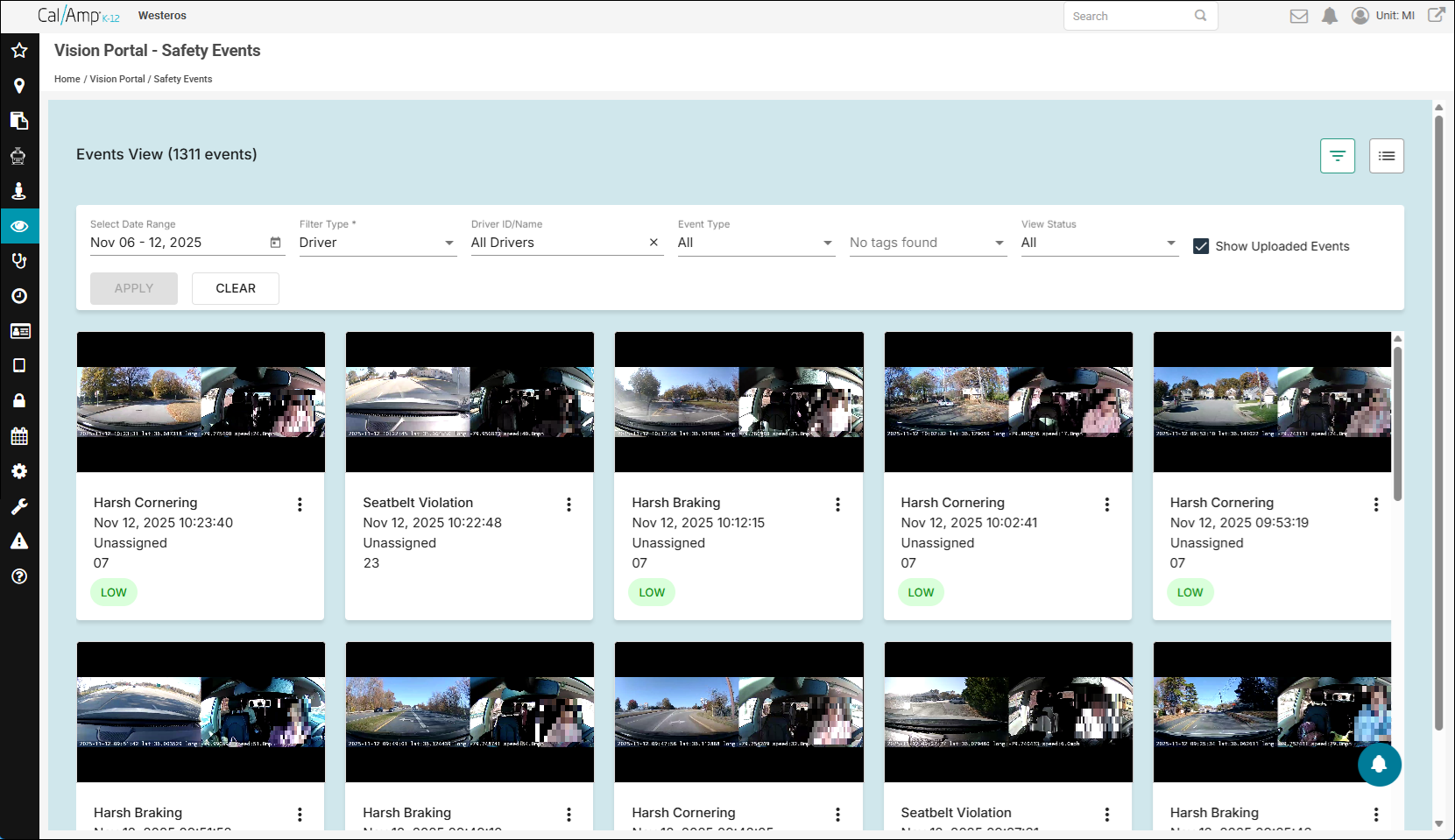This screenshot has height=840, width=1455.
Task: Click the CLEAR button
Action: 236,288
